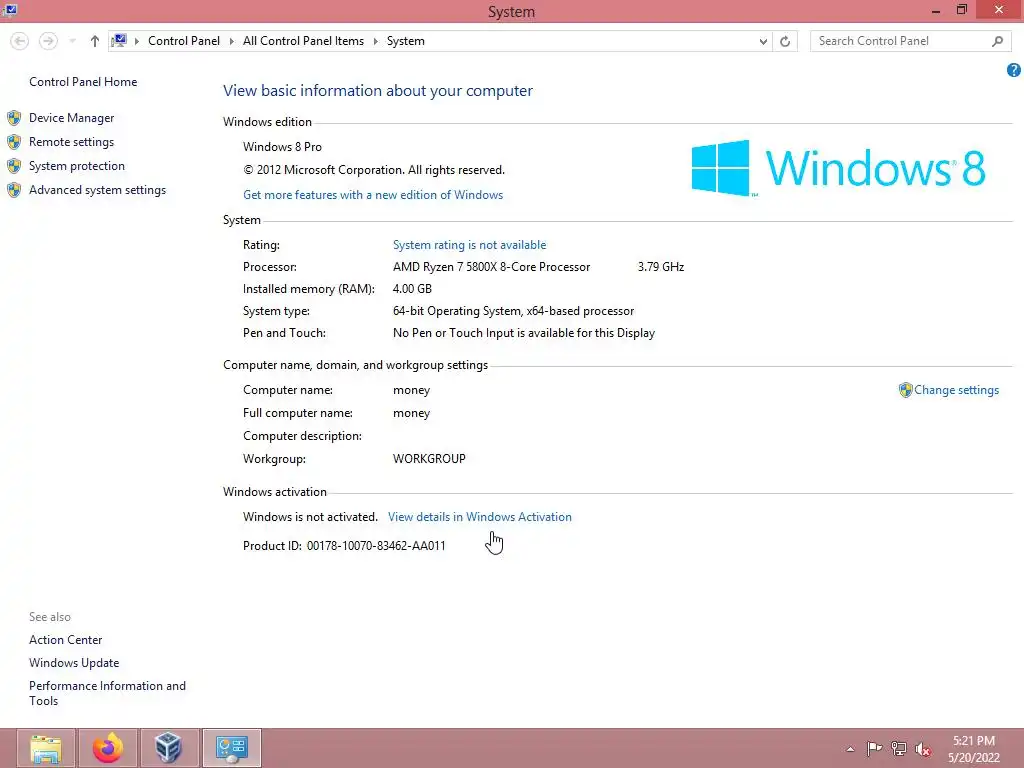Click the muted speaker tray icon
The image size is (1024, 768).
pyautogui.click(x=923, y=749)
